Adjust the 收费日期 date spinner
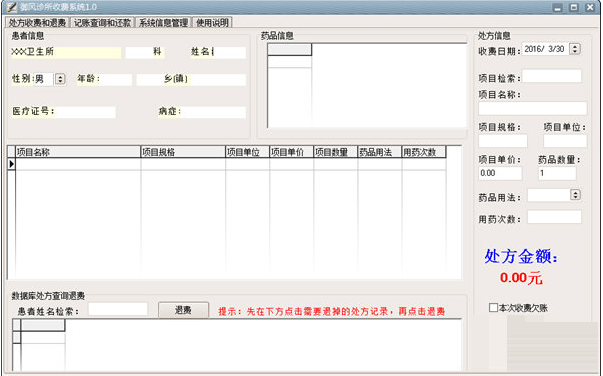This screenshot has height=376, width=603. pos(575,49)
